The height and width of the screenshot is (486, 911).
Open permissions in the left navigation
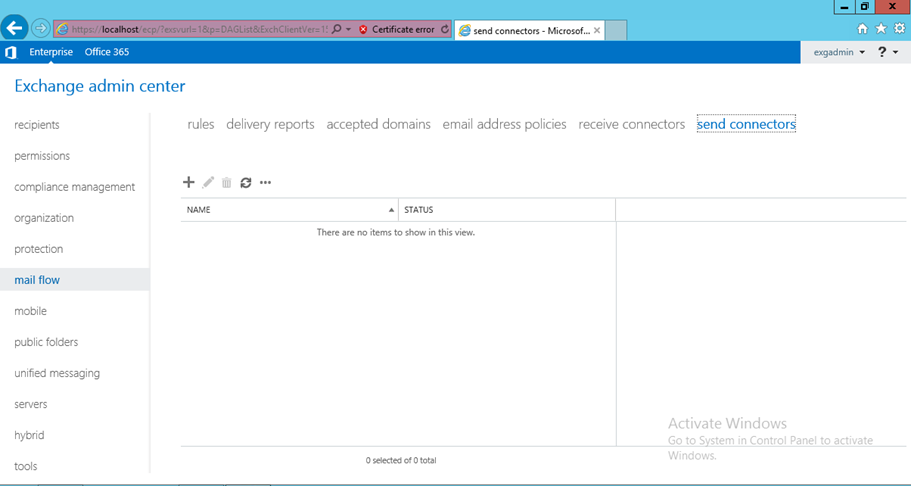(x=42, y=156)
